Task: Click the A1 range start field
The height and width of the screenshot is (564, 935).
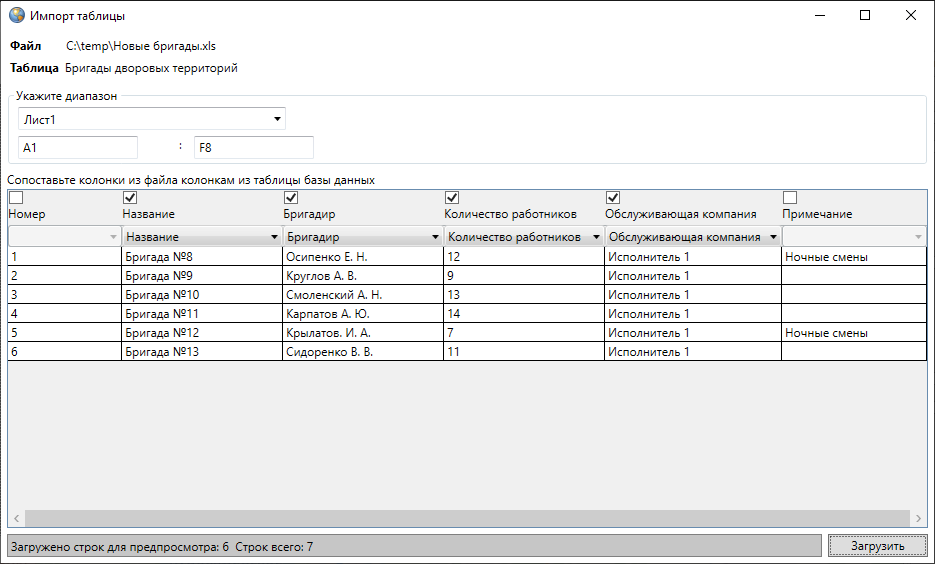Action: 78,148
